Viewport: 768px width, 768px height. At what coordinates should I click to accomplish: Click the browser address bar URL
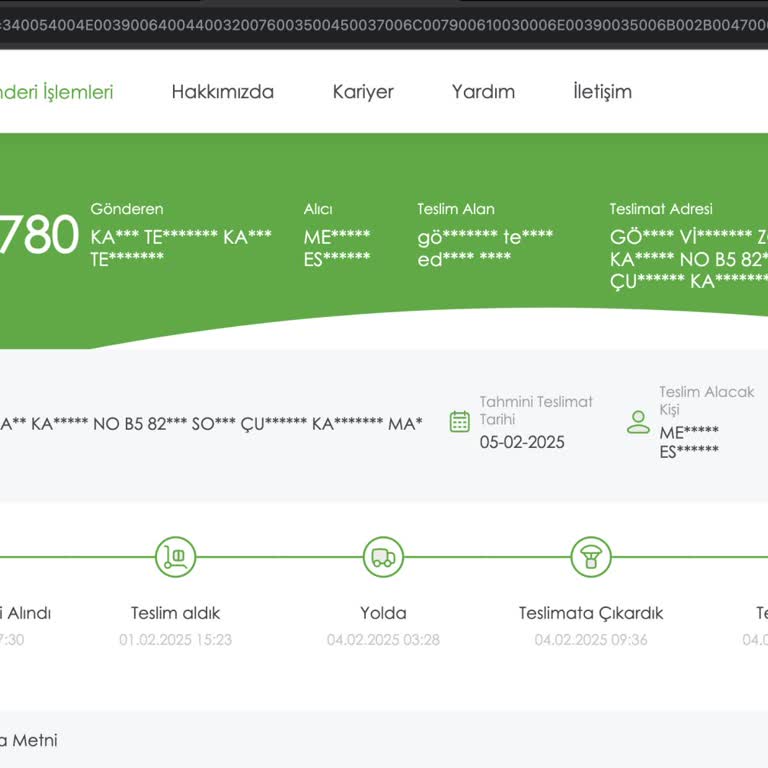(x=384, y=25)
